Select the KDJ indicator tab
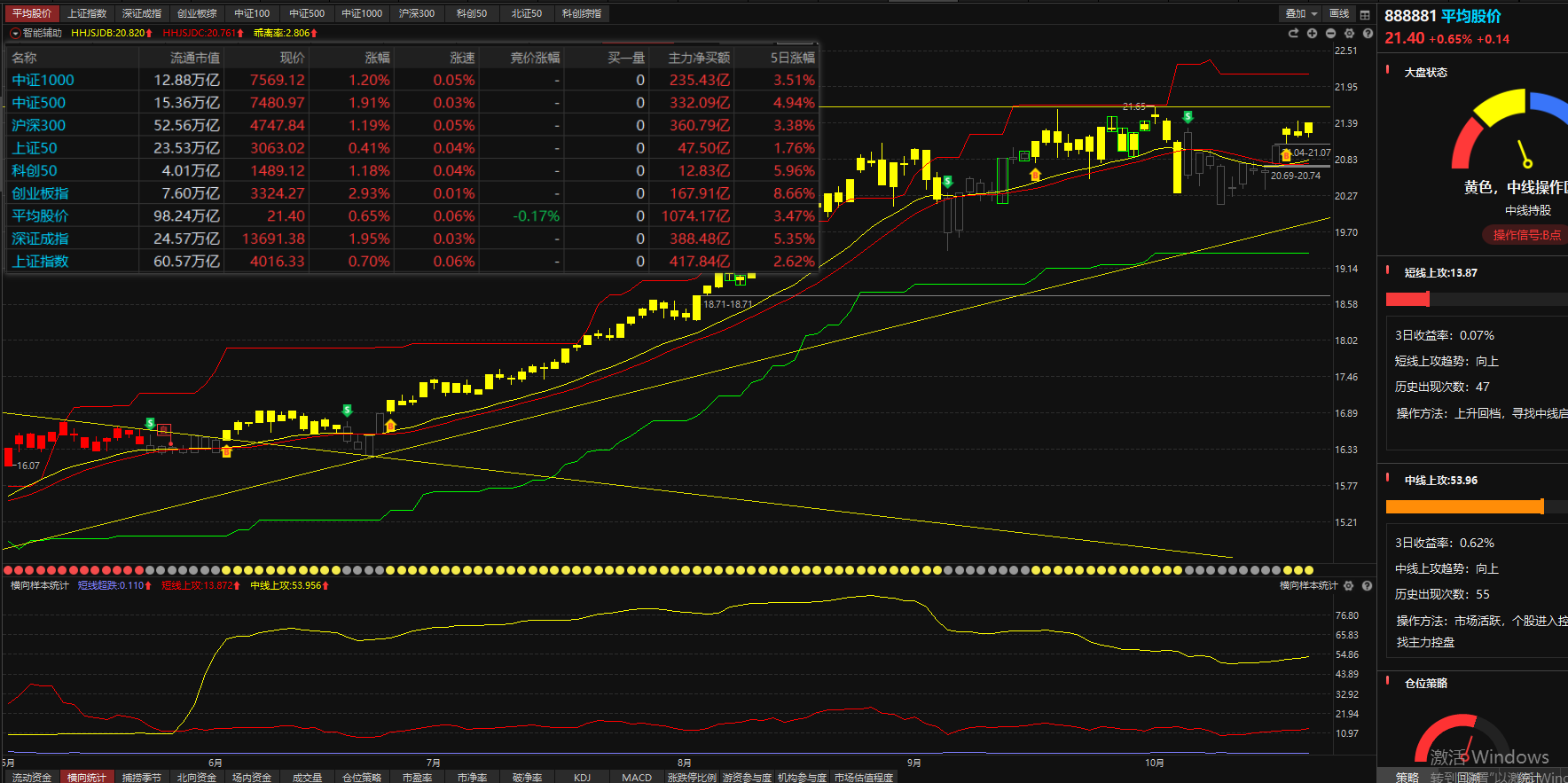 582,777
